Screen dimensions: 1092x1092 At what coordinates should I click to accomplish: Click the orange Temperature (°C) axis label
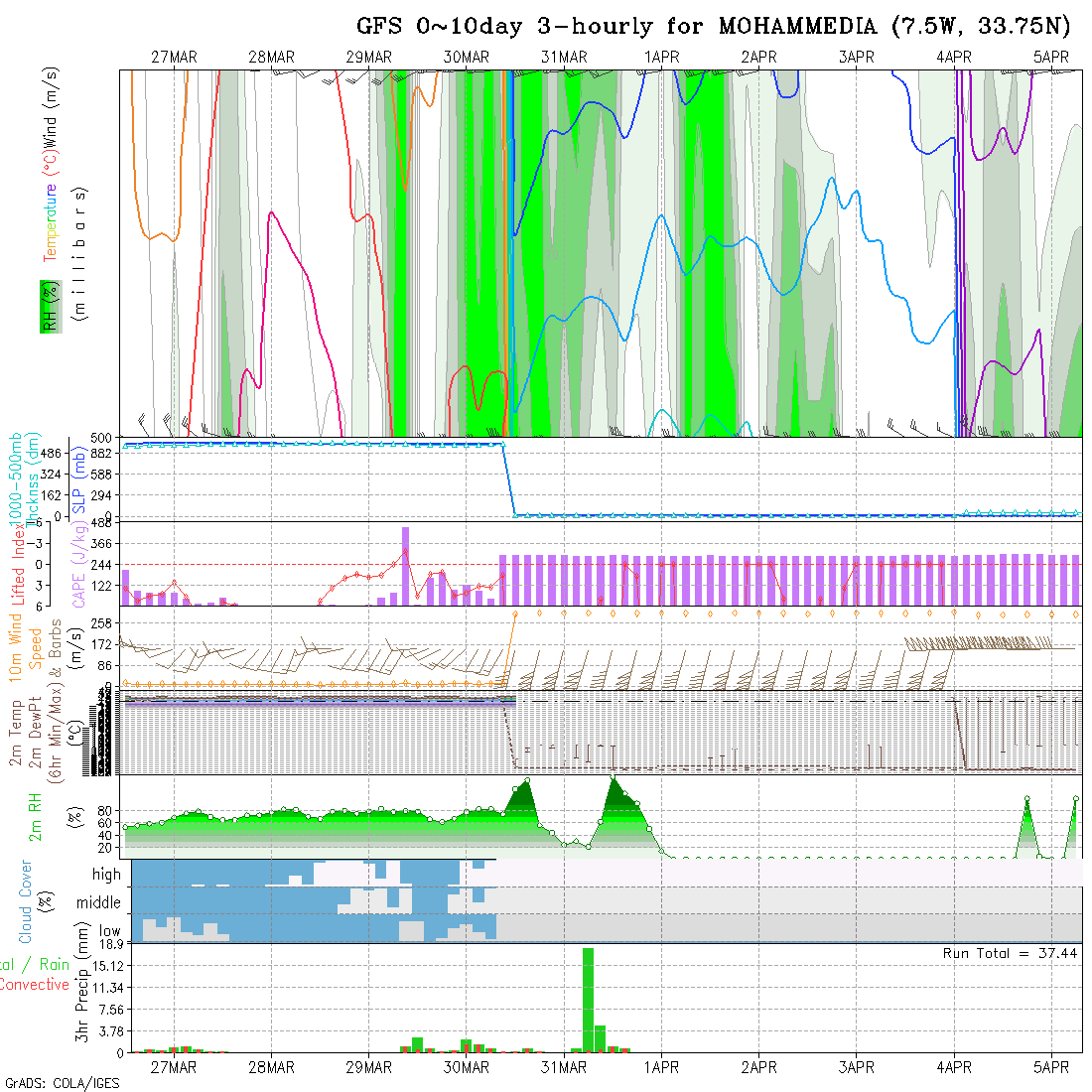coord(49,223)
